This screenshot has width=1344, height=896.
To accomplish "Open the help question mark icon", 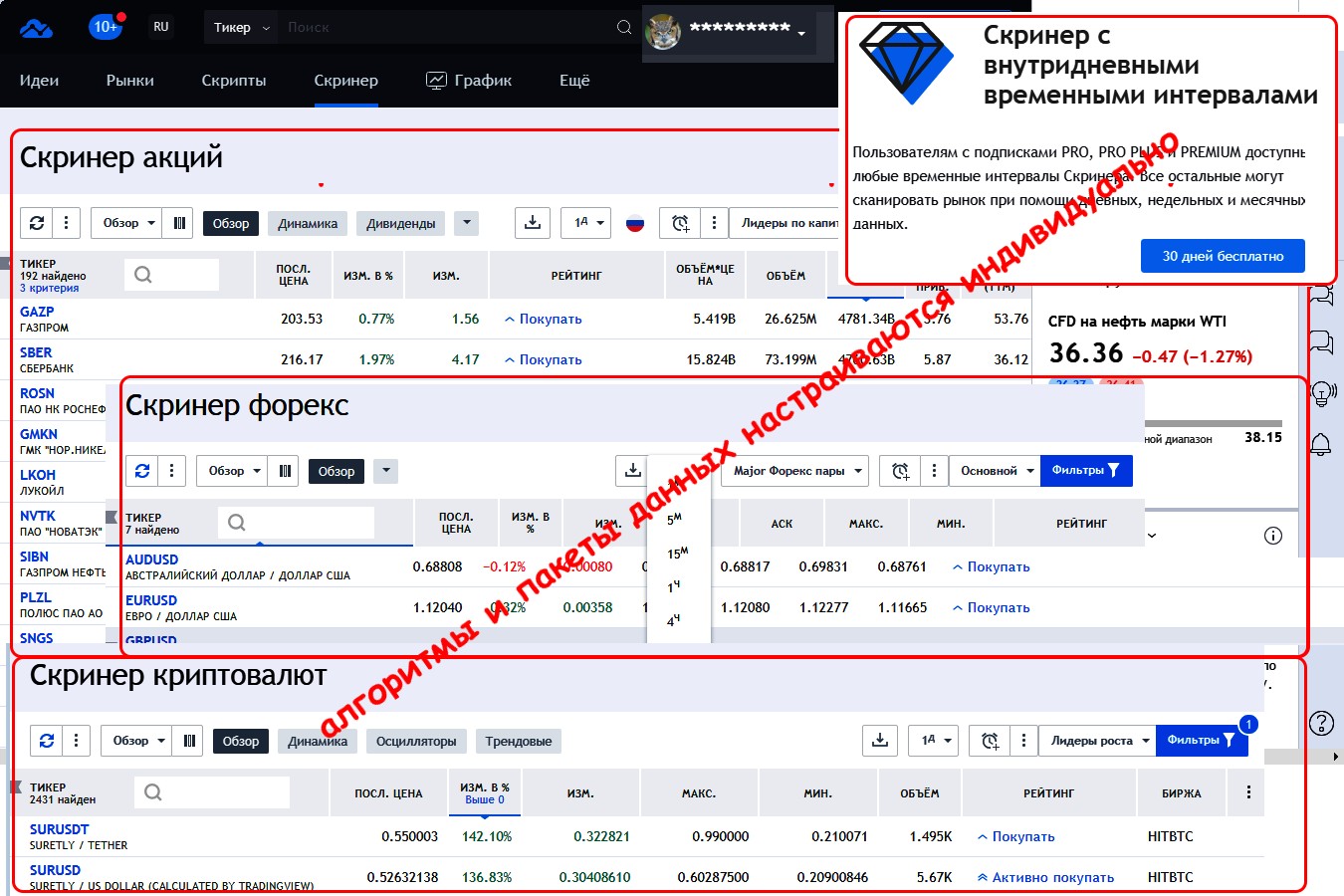I will (x=1321, y=724).
